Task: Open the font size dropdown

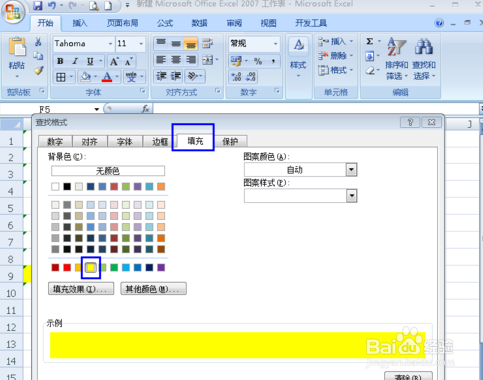Action: click(141, 44)
